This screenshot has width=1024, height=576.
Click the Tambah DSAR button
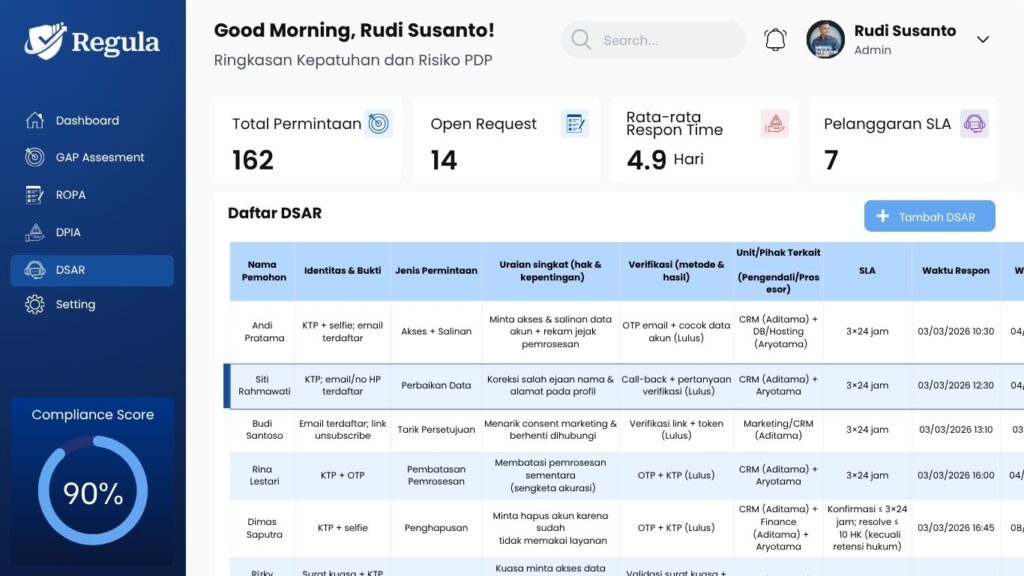(929, 216)
